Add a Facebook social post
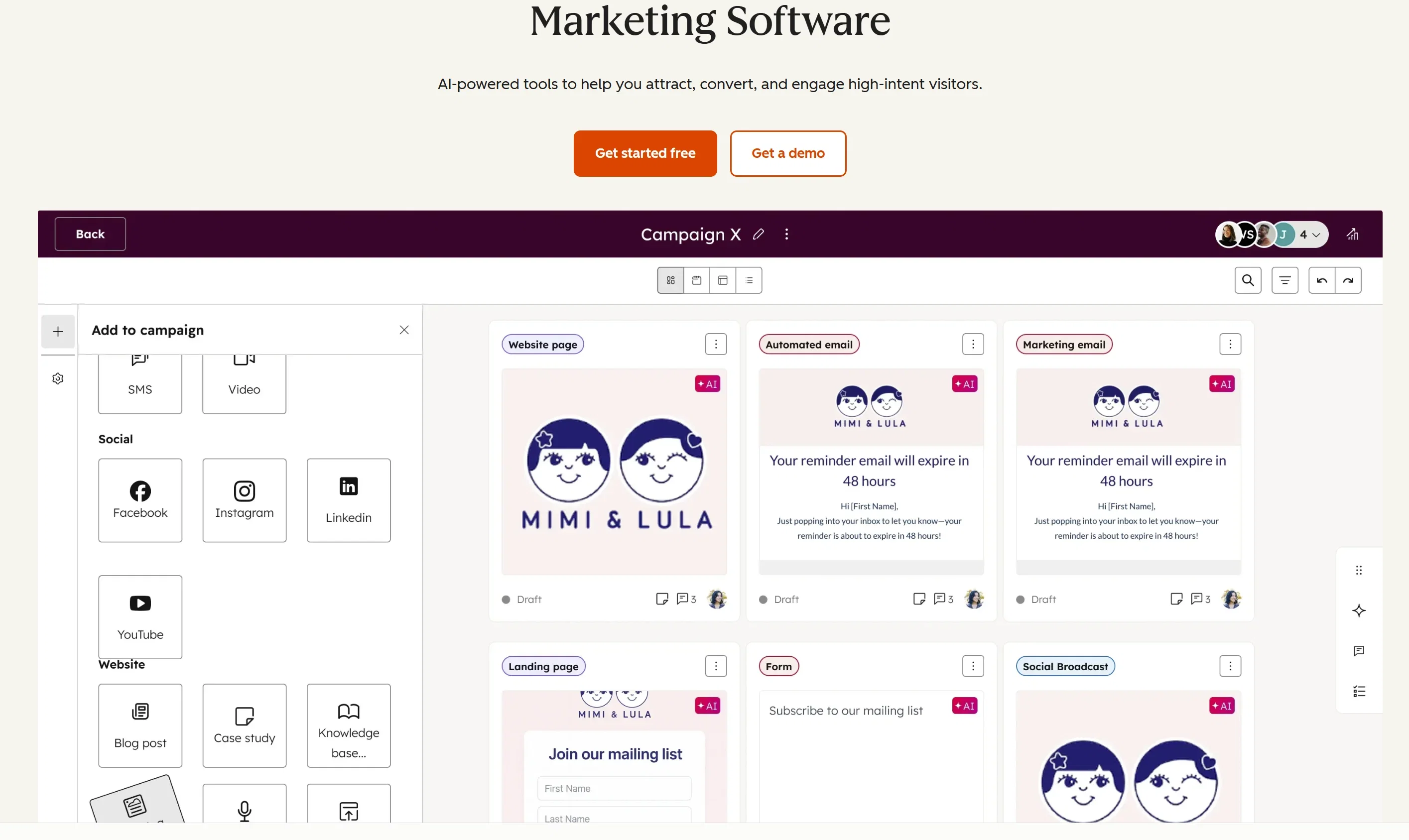1409x840 pixels. tap(140, 500)
